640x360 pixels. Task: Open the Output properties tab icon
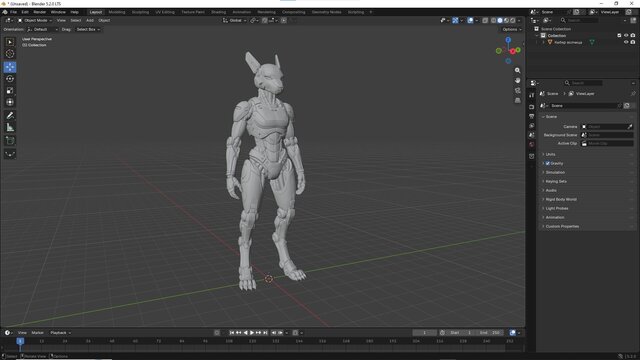531,116
